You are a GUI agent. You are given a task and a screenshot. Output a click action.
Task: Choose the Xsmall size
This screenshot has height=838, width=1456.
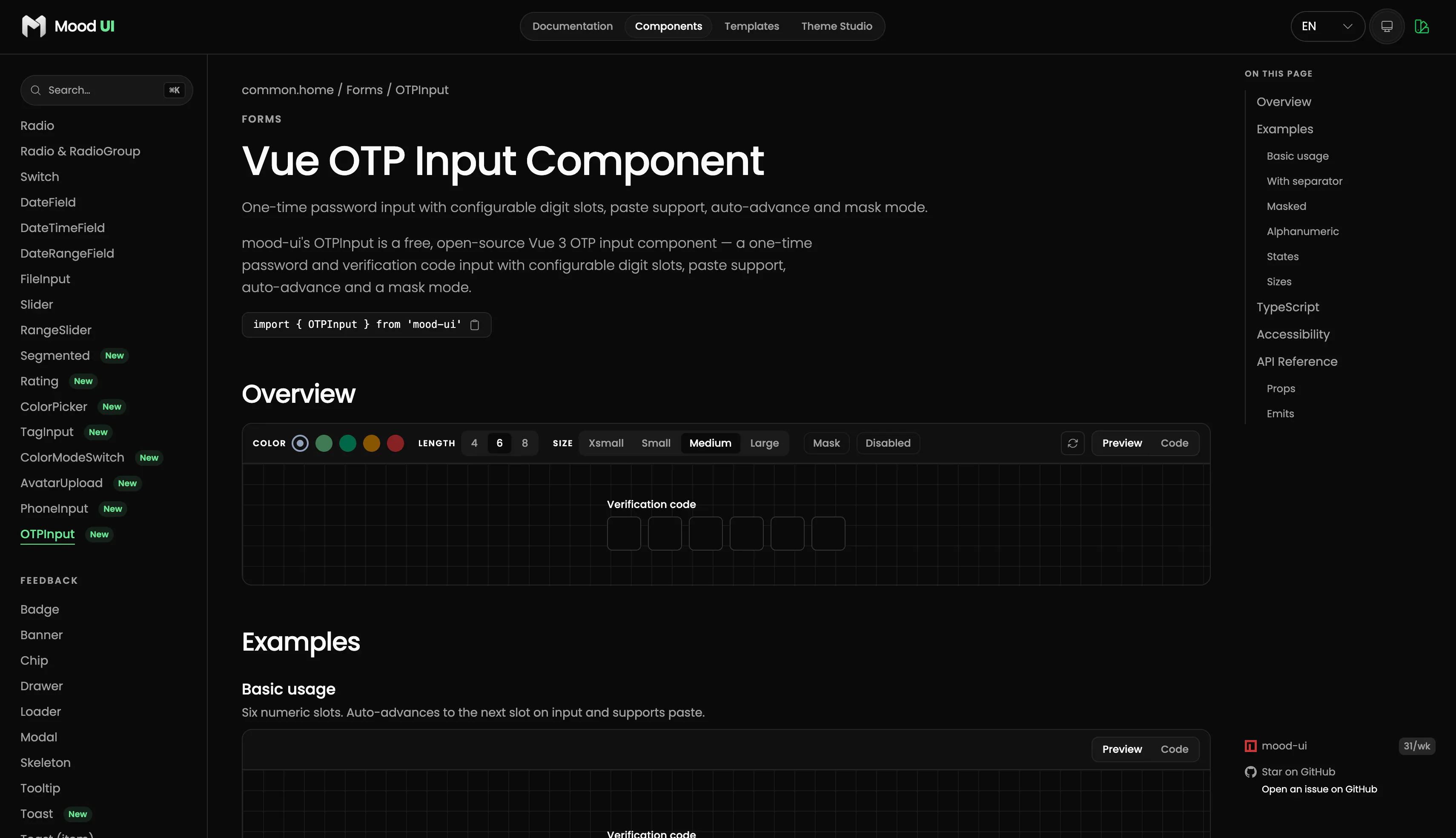606,443
